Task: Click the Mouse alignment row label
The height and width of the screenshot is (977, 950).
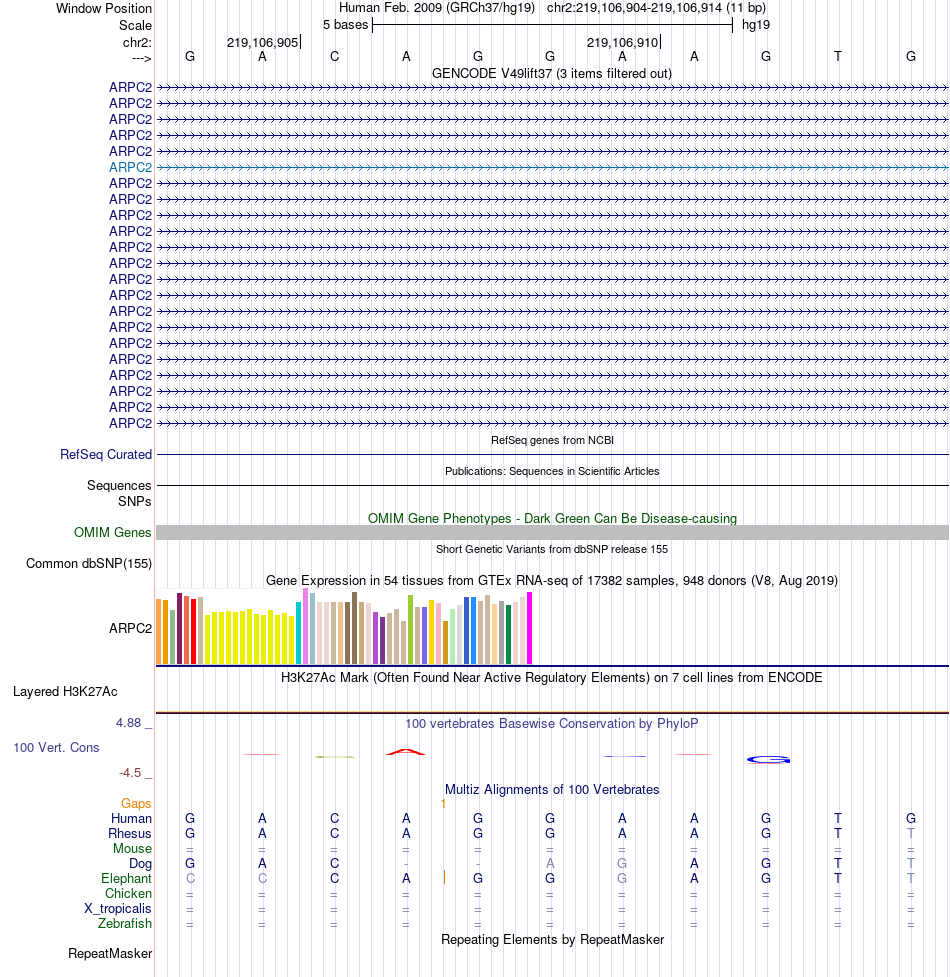Action: click(133, 849)
